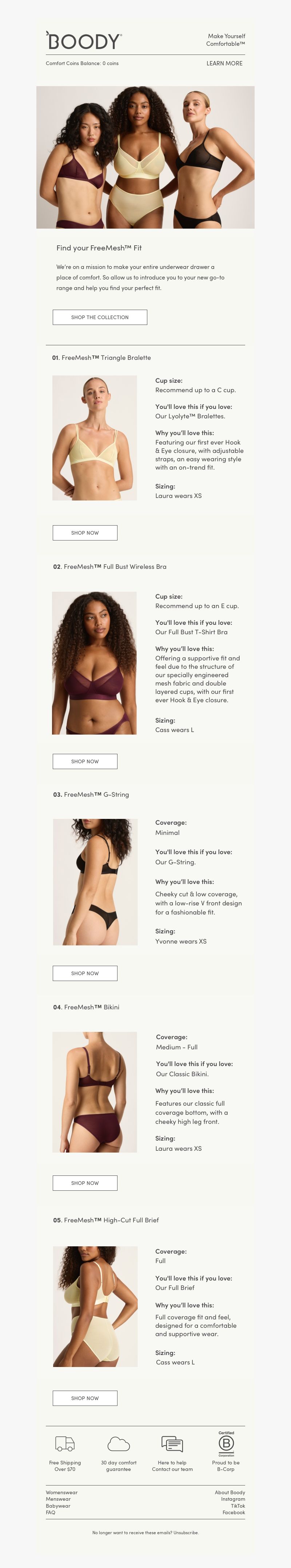This screenshot has height=1568, width=291.
Task: Open the Instagram footer link
Action: [x=233, y=1499]
